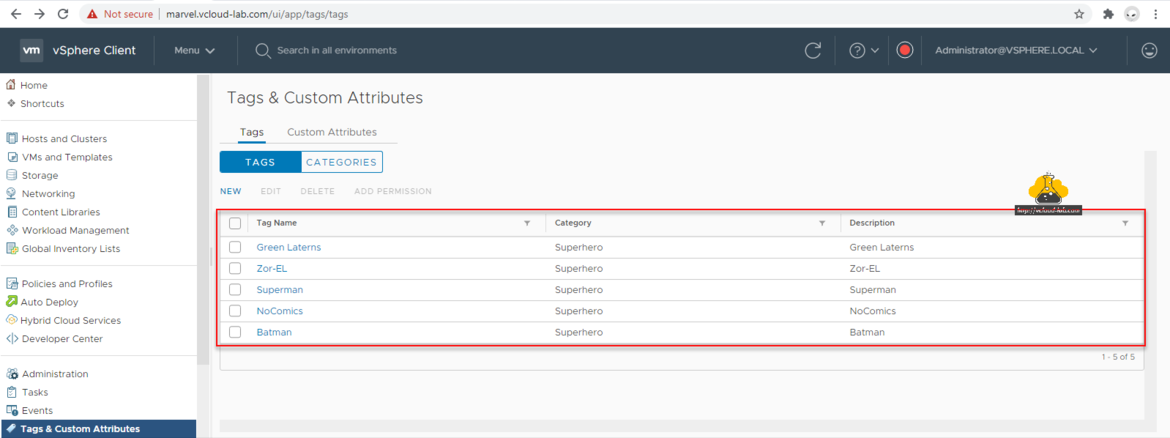Click the search magnifier icon
Viewport: 1170px width, 438px height.
[262, 50]
